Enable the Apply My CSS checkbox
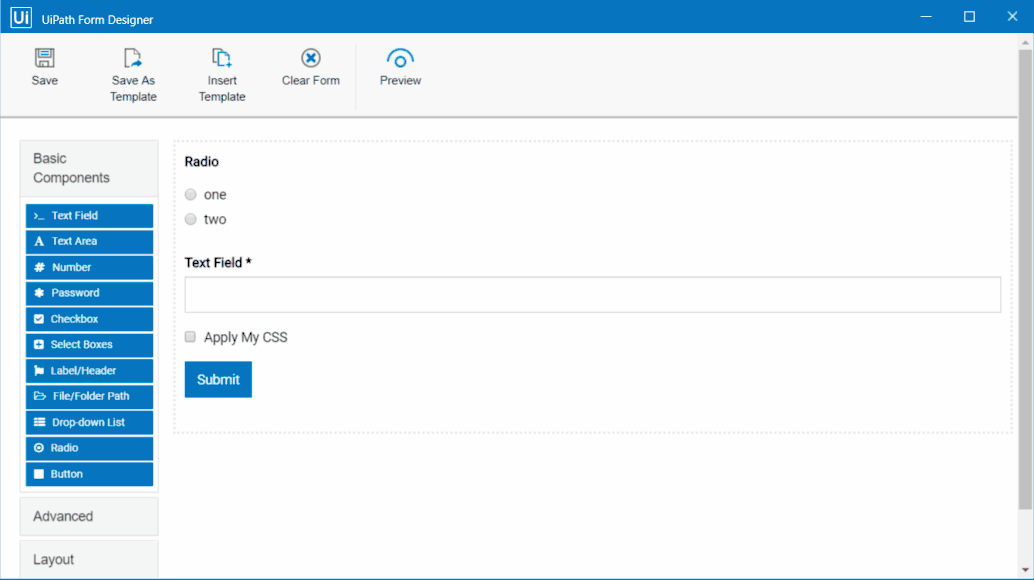The height and width of the screenshot is (580, 1034). 190,337
